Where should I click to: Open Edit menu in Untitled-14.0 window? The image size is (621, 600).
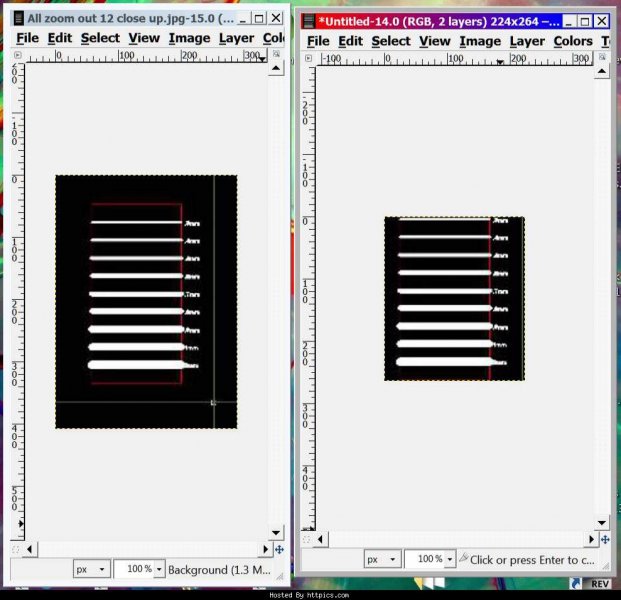coord(351,41)
